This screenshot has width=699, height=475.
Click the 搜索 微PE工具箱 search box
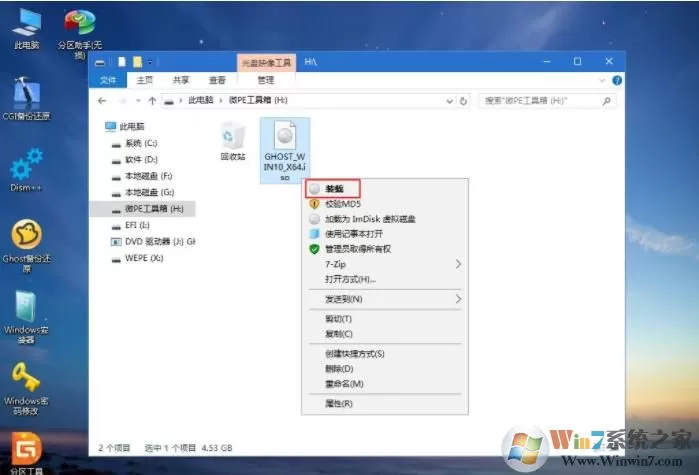pyautogui.click(x=548, y=101)
